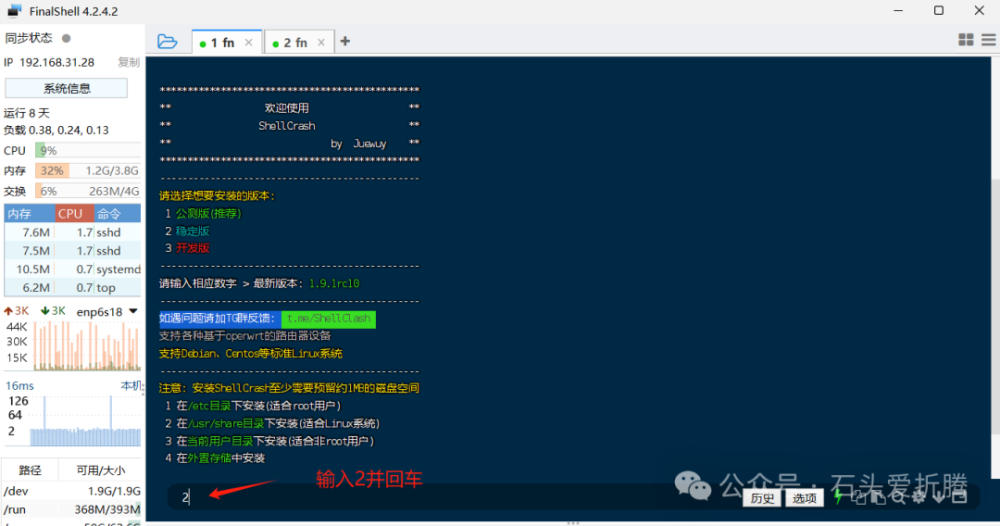Minimize the FinalShell window
Screen dimensions: 1000x526
[899, 10]
